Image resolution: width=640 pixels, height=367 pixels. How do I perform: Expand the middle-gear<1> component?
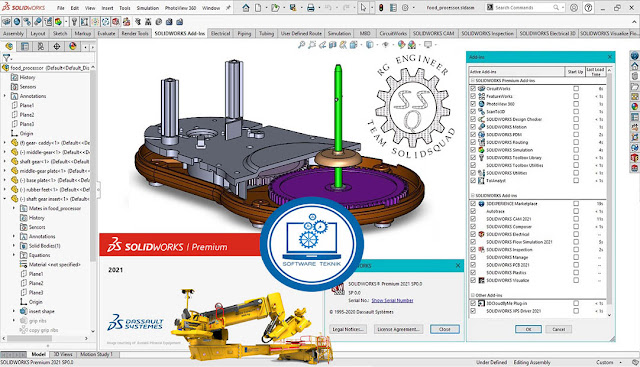[x=5, y=152]
